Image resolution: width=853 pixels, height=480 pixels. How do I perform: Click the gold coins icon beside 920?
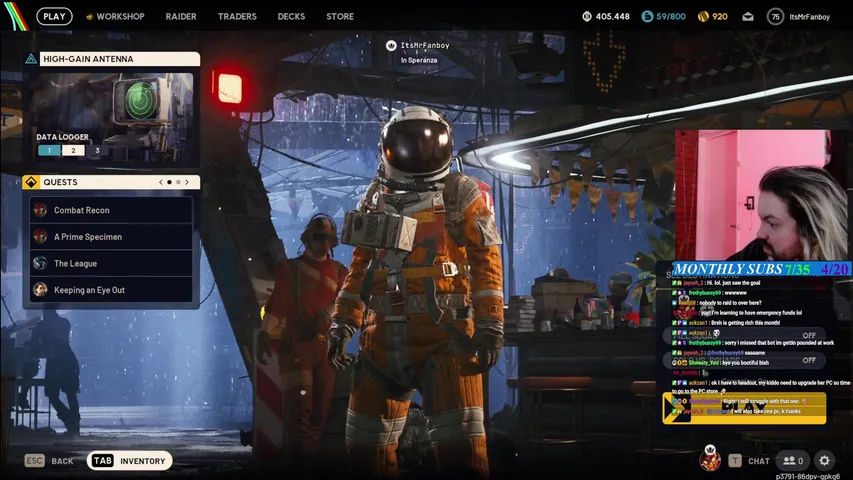coord(703,16)
